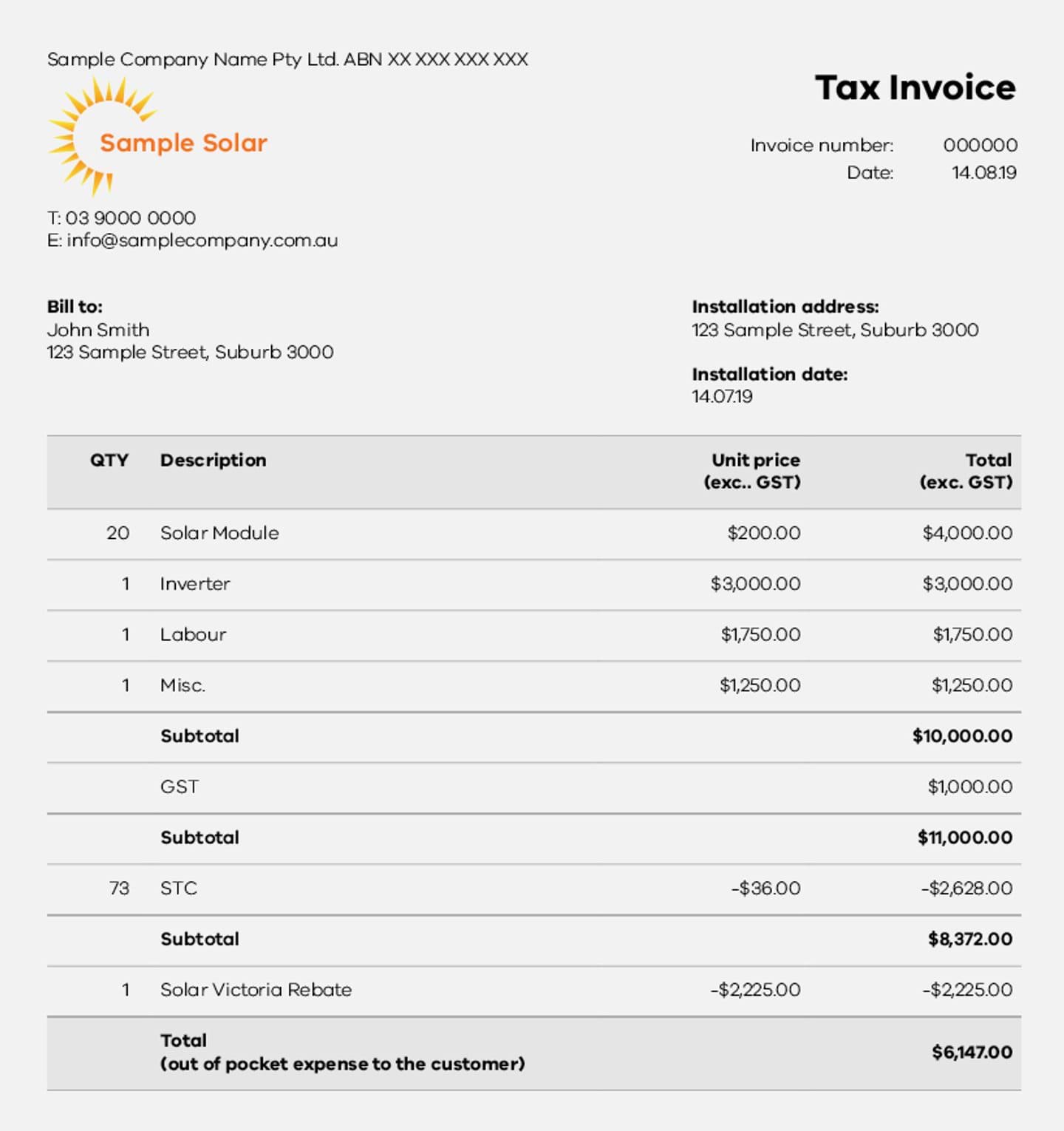Click the GST amount $1,000.00
Image resolution: width=1064 pixels, height=1131 pixels.
point(969,787)
